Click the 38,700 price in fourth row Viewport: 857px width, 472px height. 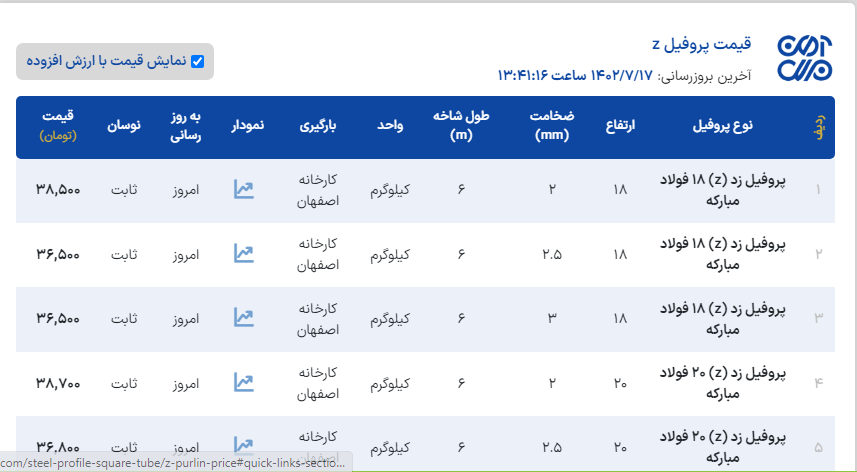58,381
